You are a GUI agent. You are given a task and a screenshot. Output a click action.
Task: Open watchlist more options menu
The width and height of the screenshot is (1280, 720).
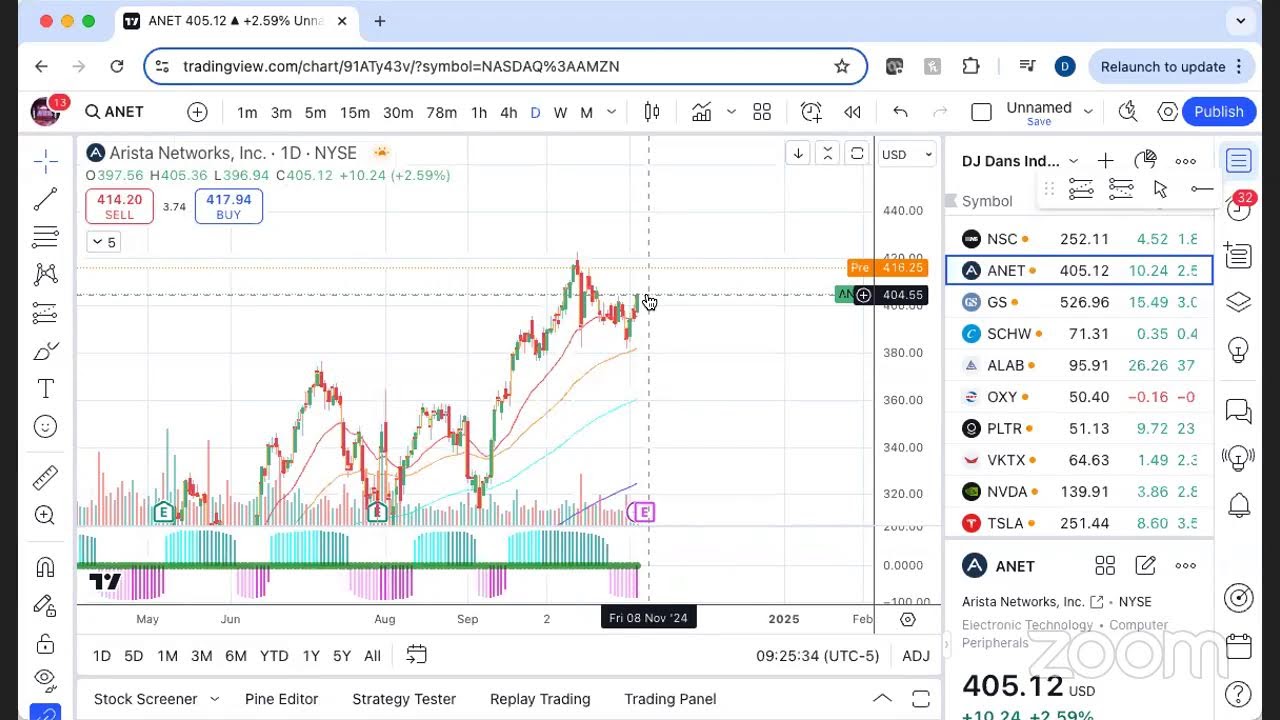1185,161
